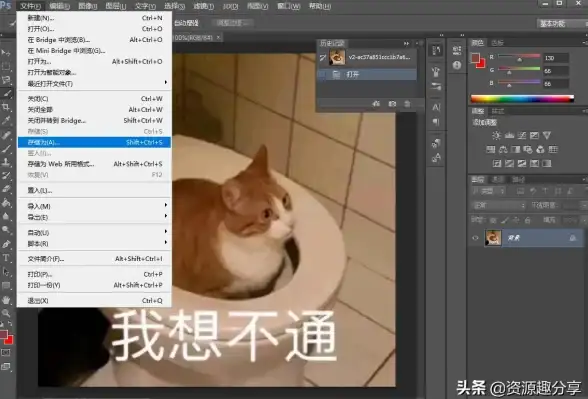The height and width of the screenshot is (399, 588).
Task: Open 编辑(E) menu in menu bar
Action: coord(59,6)
